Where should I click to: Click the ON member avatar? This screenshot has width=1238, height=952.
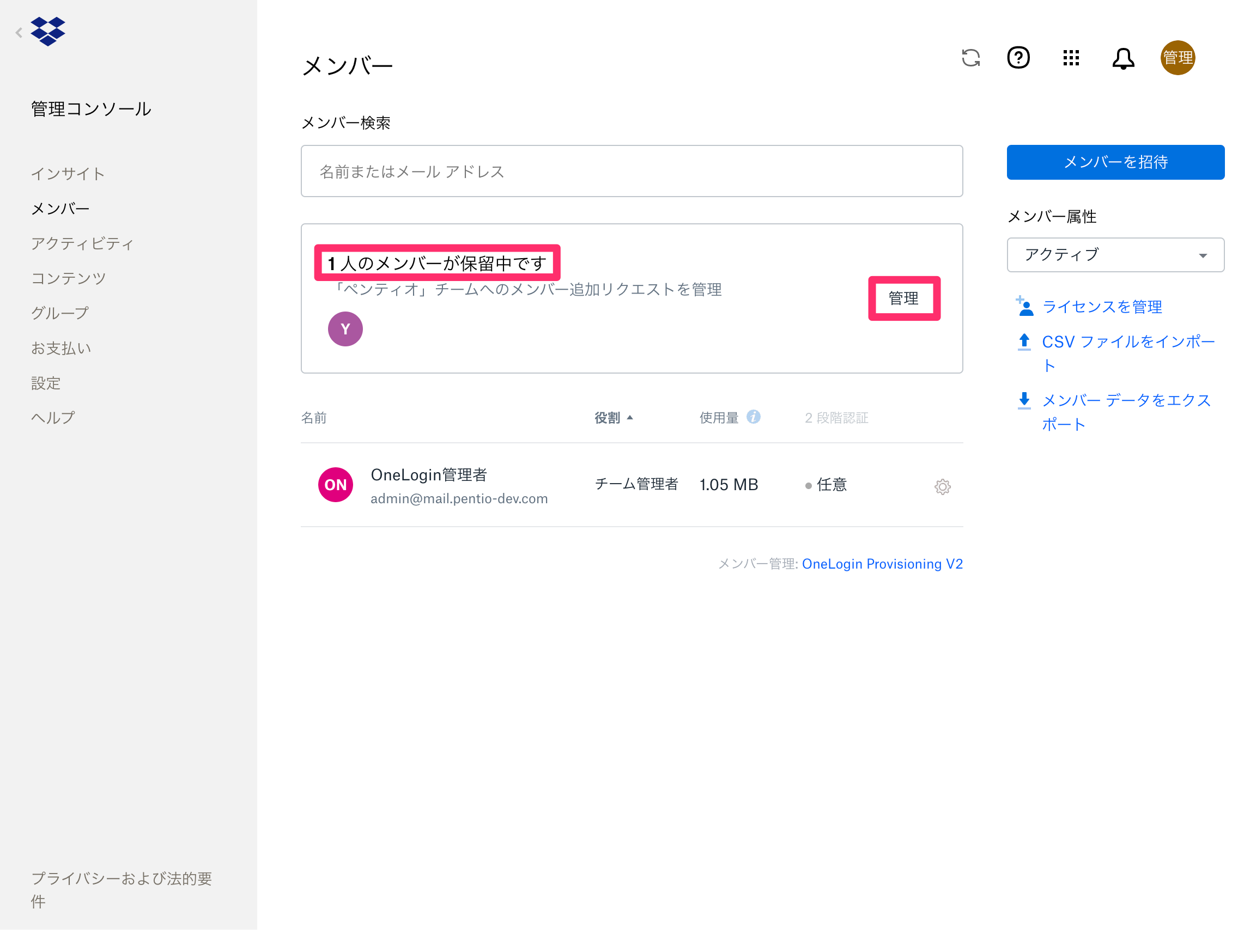(336, 485)
